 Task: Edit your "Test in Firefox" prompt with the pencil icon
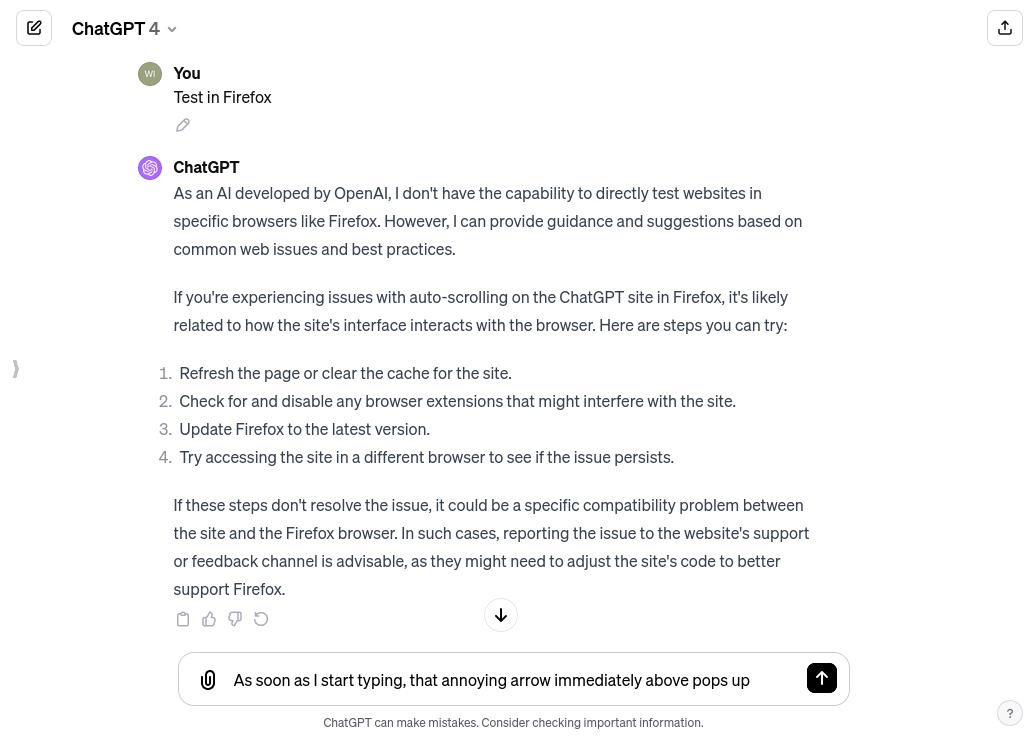(x=182, y=124)
